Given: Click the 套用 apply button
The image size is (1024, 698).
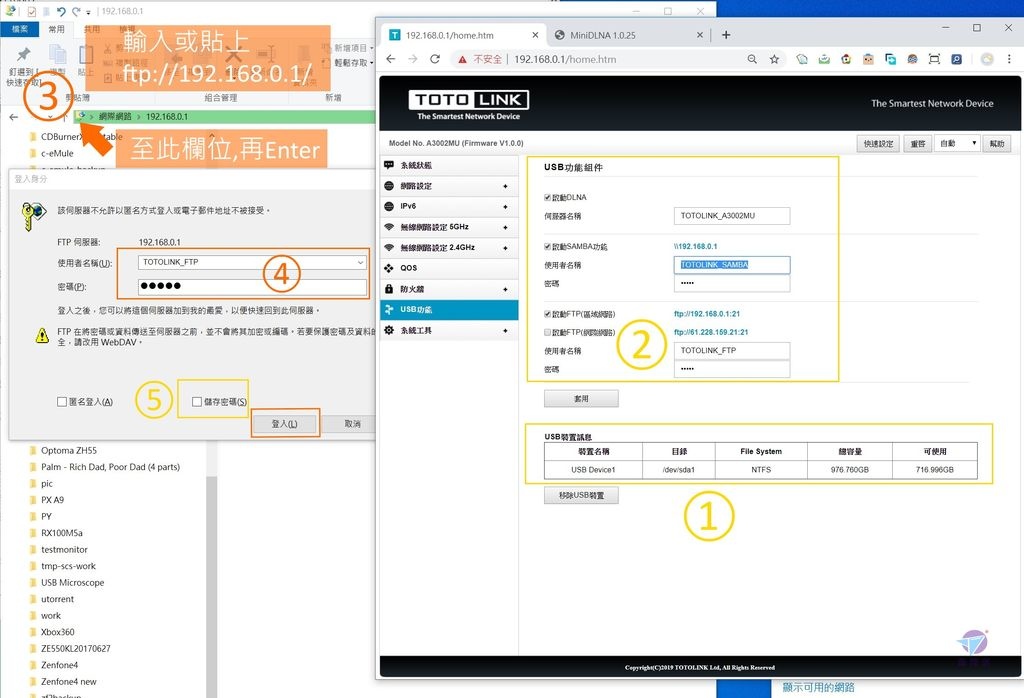Looking at the screenshot, I should tap(581, 398).
